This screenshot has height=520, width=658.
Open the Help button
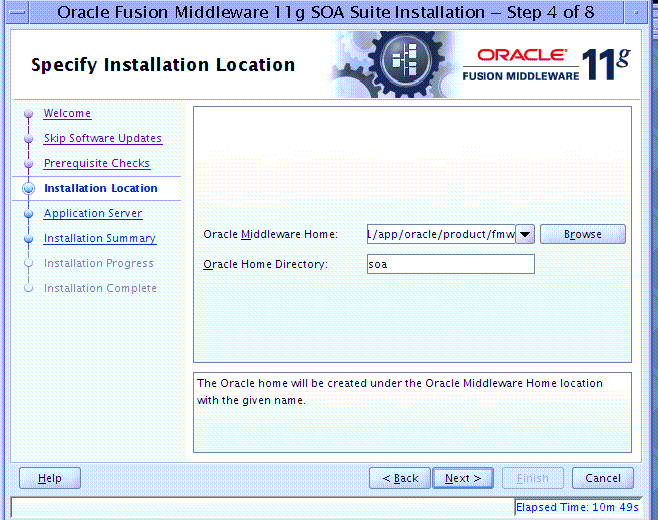[50, 478]
